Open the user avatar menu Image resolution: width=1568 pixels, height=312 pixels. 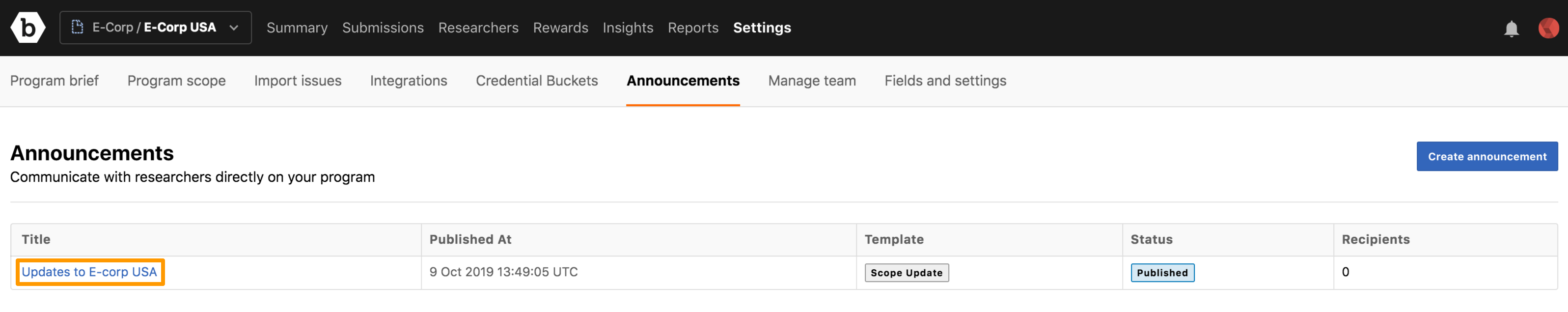[x=1548, y=28]
